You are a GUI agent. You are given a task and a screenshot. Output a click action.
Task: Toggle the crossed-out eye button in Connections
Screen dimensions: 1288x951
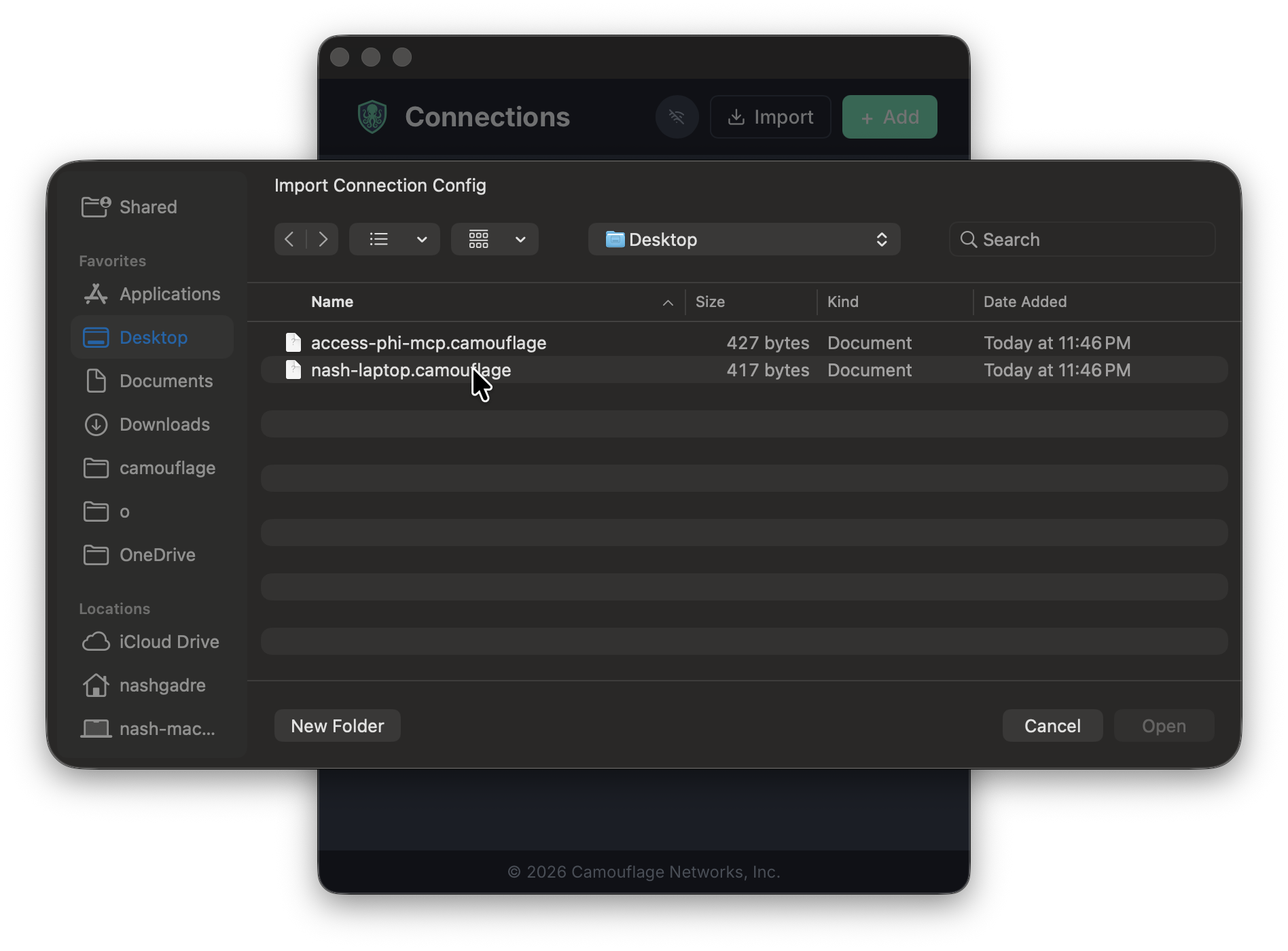point(677,117)
